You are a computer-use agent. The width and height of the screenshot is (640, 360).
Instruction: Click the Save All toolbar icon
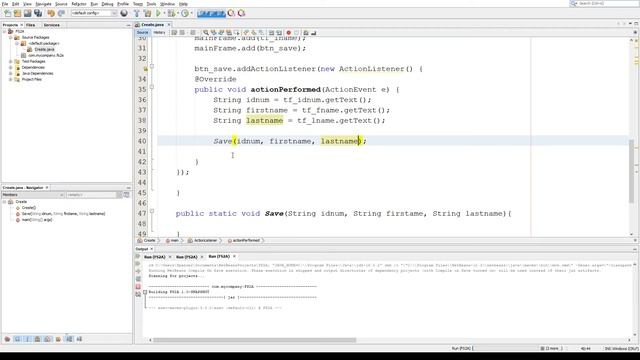click(x=38, y=13)
